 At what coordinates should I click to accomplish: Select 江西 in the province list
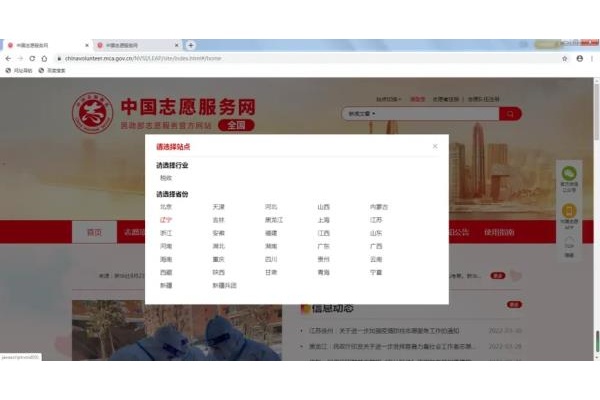(x=323, y=233)
